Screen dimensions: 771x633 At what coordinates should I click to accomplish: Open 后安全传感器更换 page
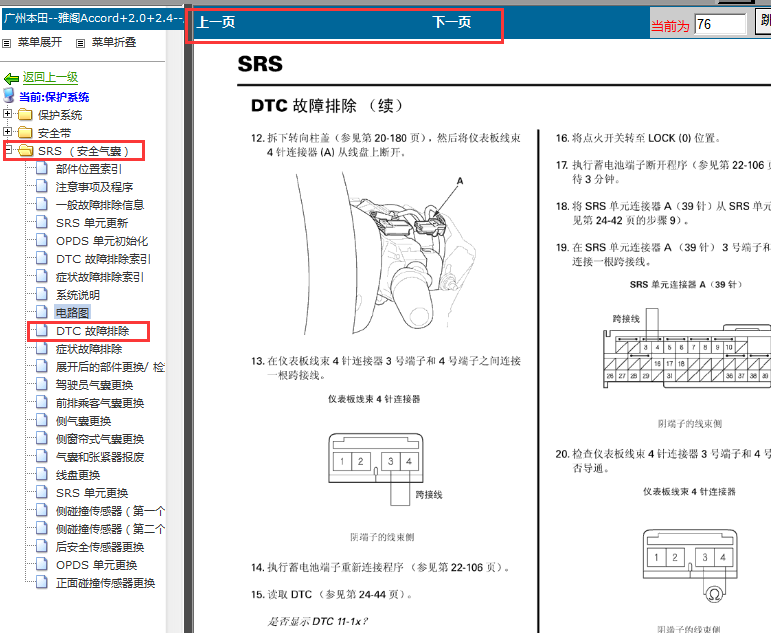click(x=100, y=547)
